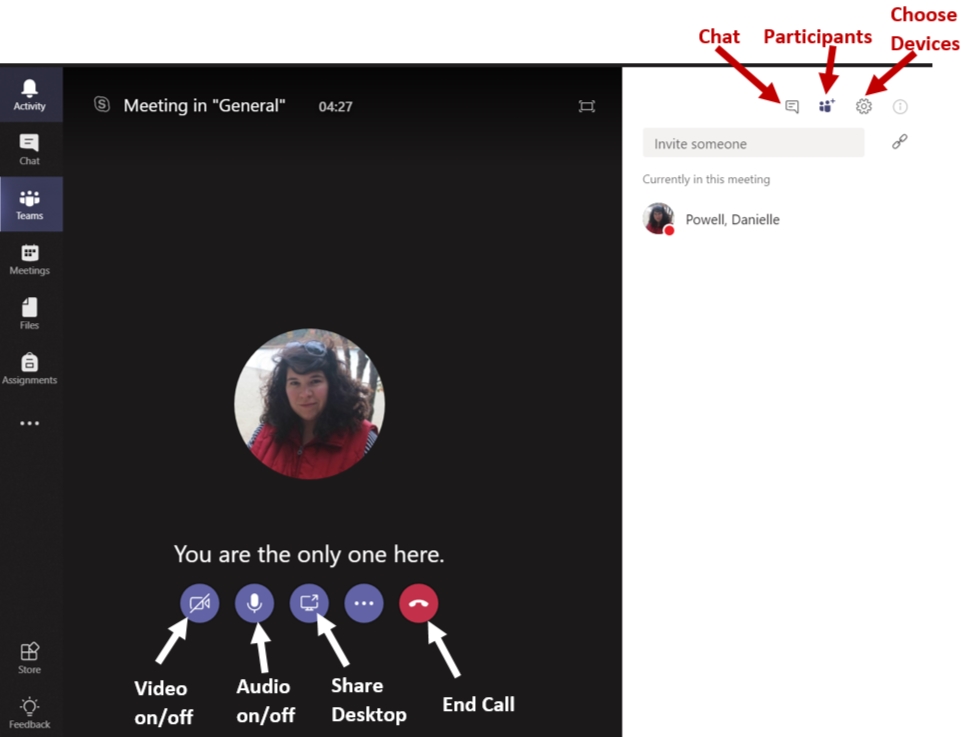Viewport: 972px width, 737px height.
Task: Open more actions ellipsis in call controls
Action: (x=364, y=603)
